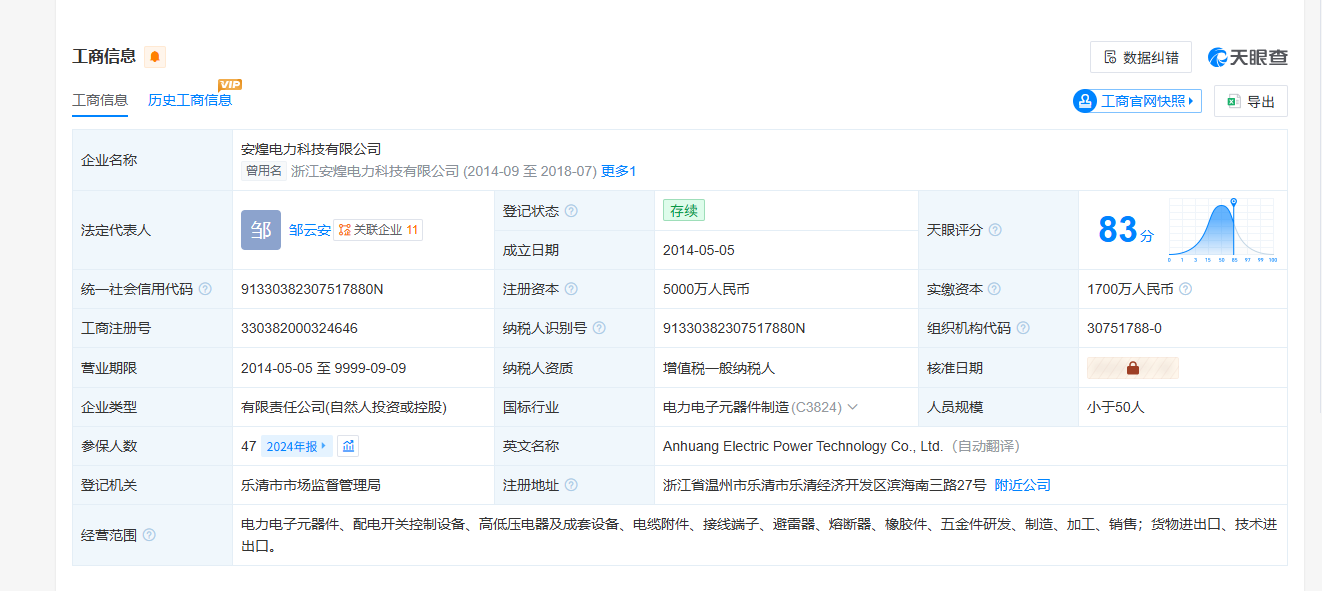This screenshot has height=591, width=1322.
Task: Open the 2024年报 annual report dropdown
Action: click(x=297, y=446)
